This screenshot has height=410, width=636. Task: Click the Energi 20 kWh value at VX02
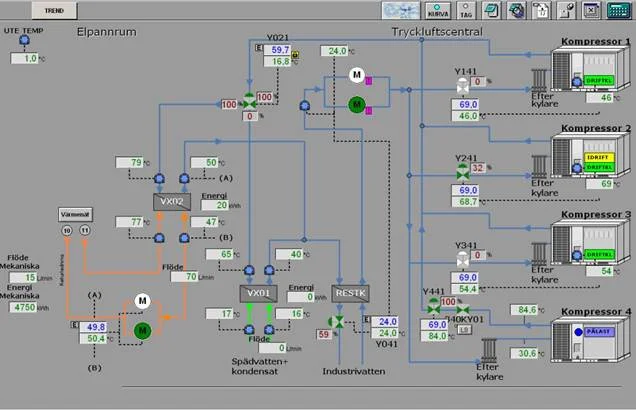click(215, 205)
